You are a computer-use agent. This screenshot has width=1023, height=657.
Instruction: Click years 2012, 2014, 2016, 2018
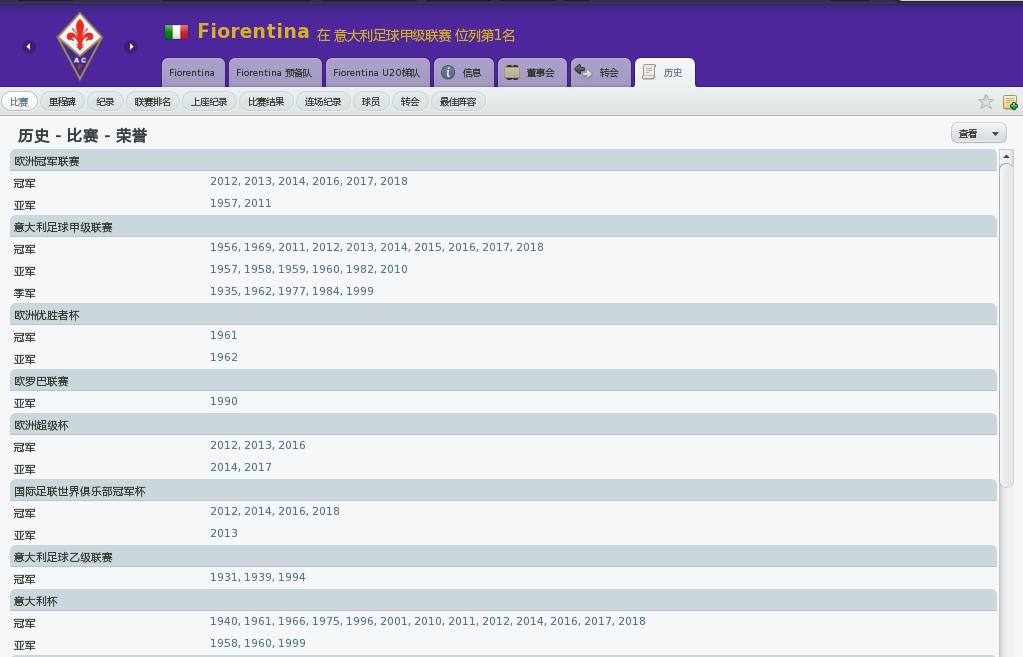[x=275, y=512]
